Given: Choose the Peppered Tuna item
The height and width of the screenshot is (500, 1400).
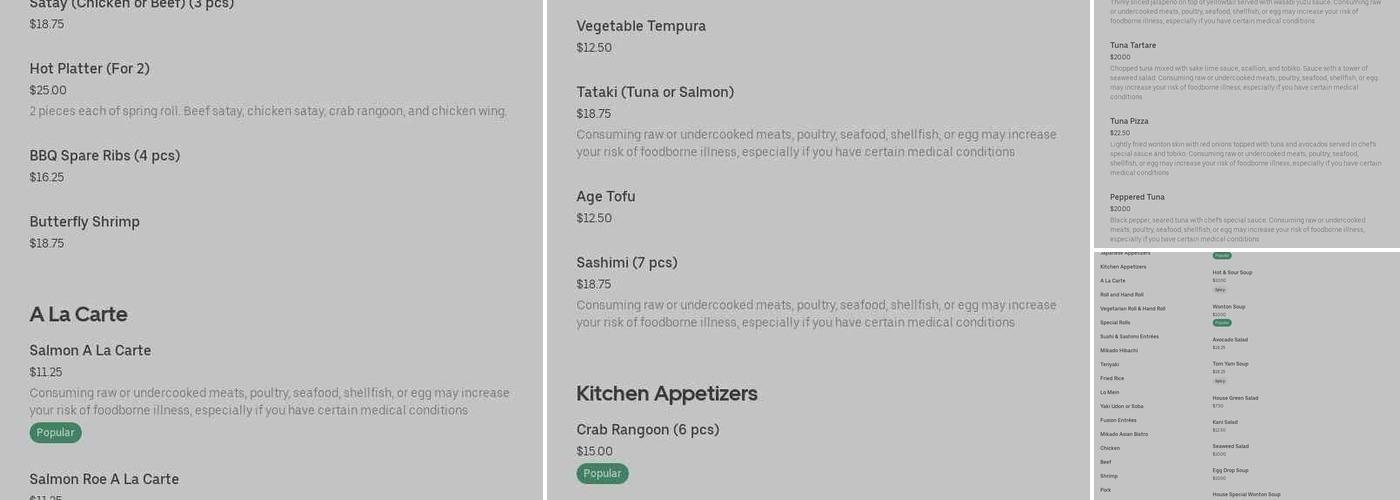Looking at the screenshot, I should (1137, 197).
